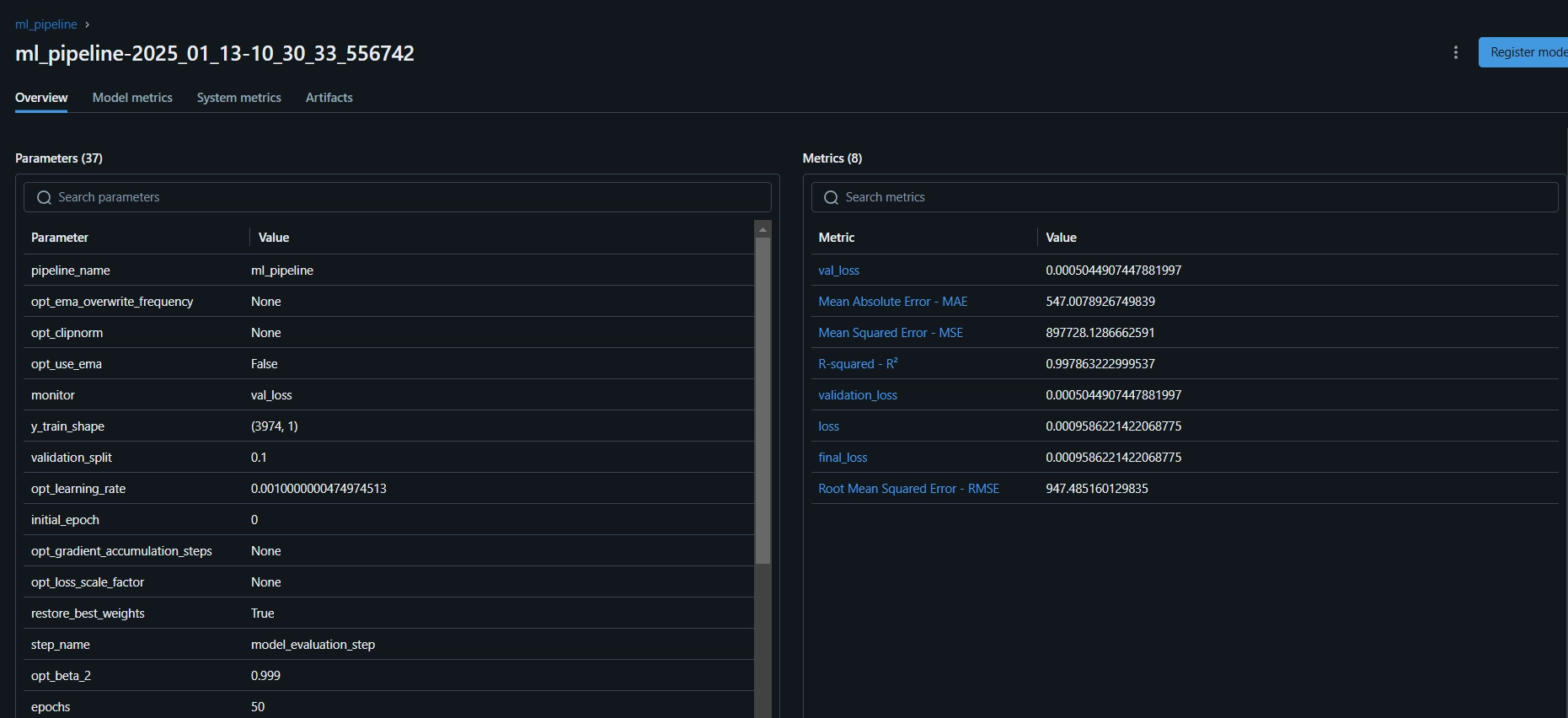Viewport: 1568px width, 718px height.
Task: Open the System metrics tab
Action: click(238, 98)
